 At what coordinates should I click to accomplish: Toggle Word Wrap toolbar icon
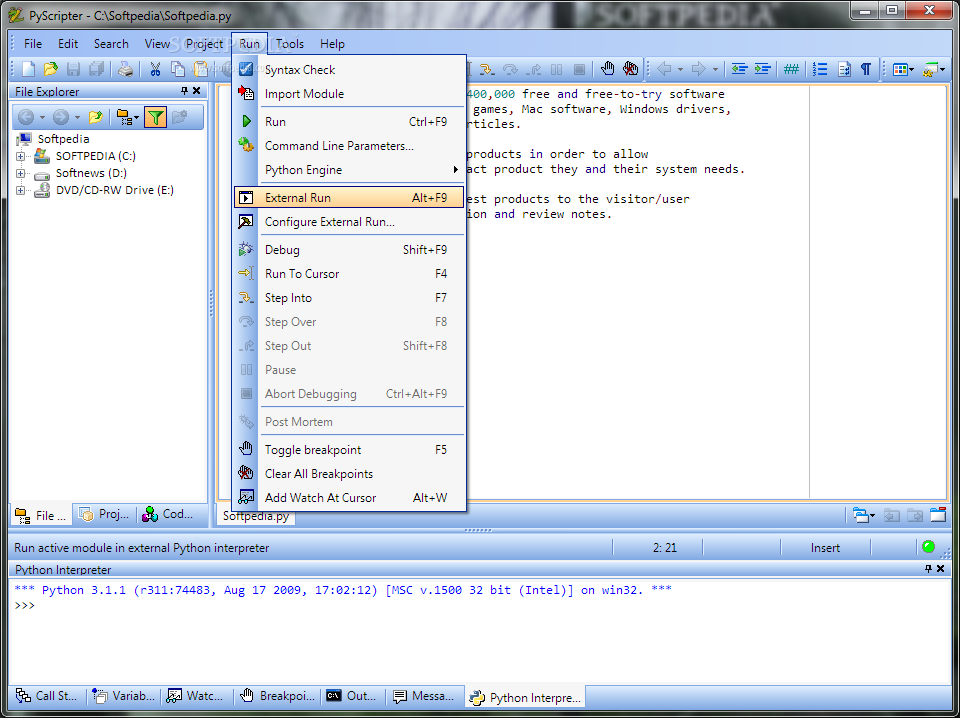(x=844, y=69)
